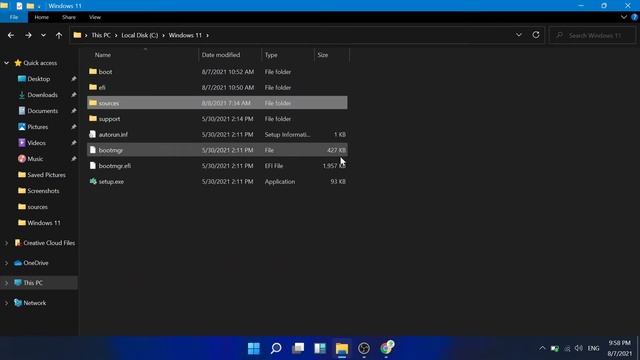The height and width of the screenshot is (360, 640).
Task: Expand the Creative Cloud Files node
Action: tap(7, 243)
